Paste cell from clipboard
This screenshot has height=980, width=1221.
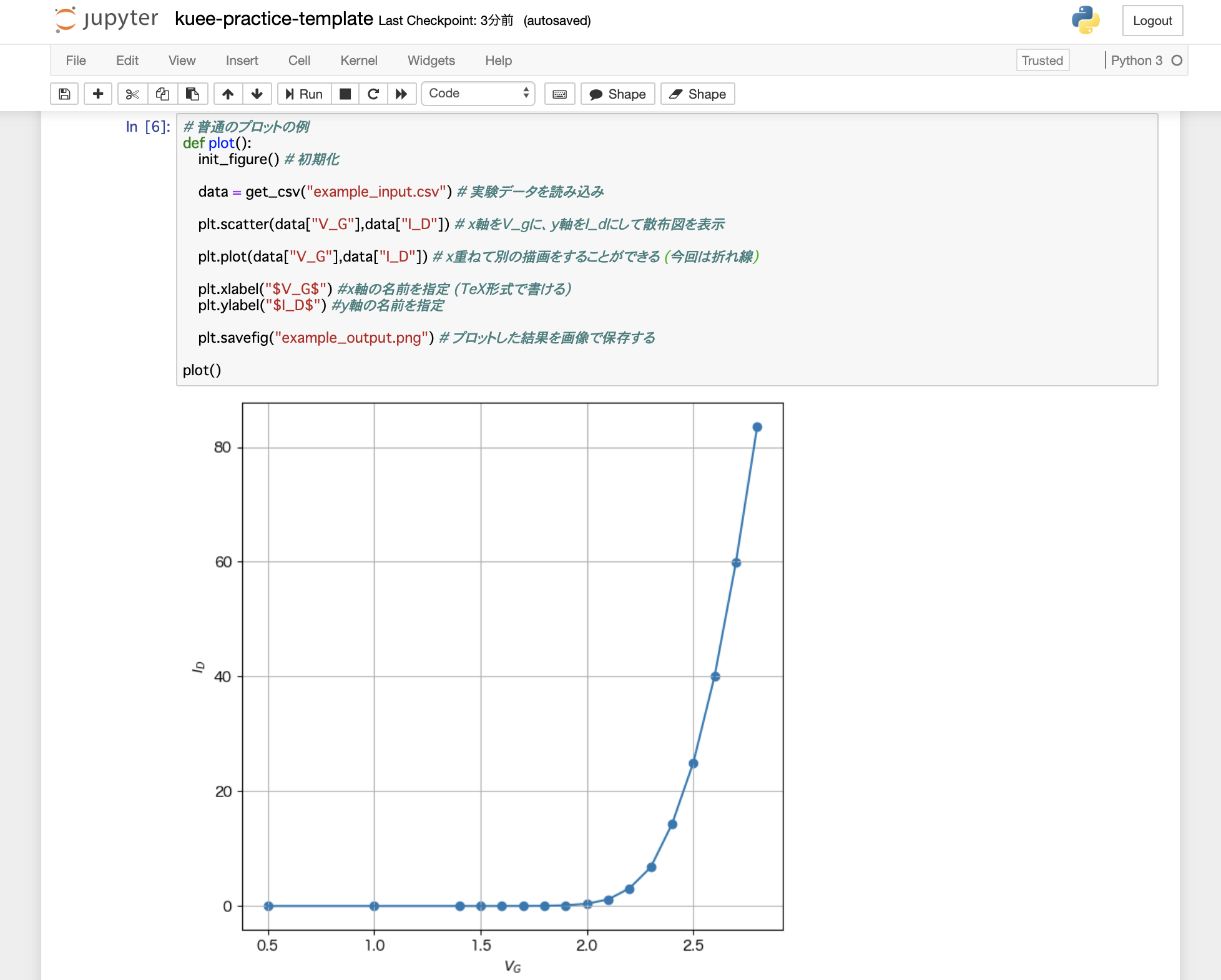[192, 94]
